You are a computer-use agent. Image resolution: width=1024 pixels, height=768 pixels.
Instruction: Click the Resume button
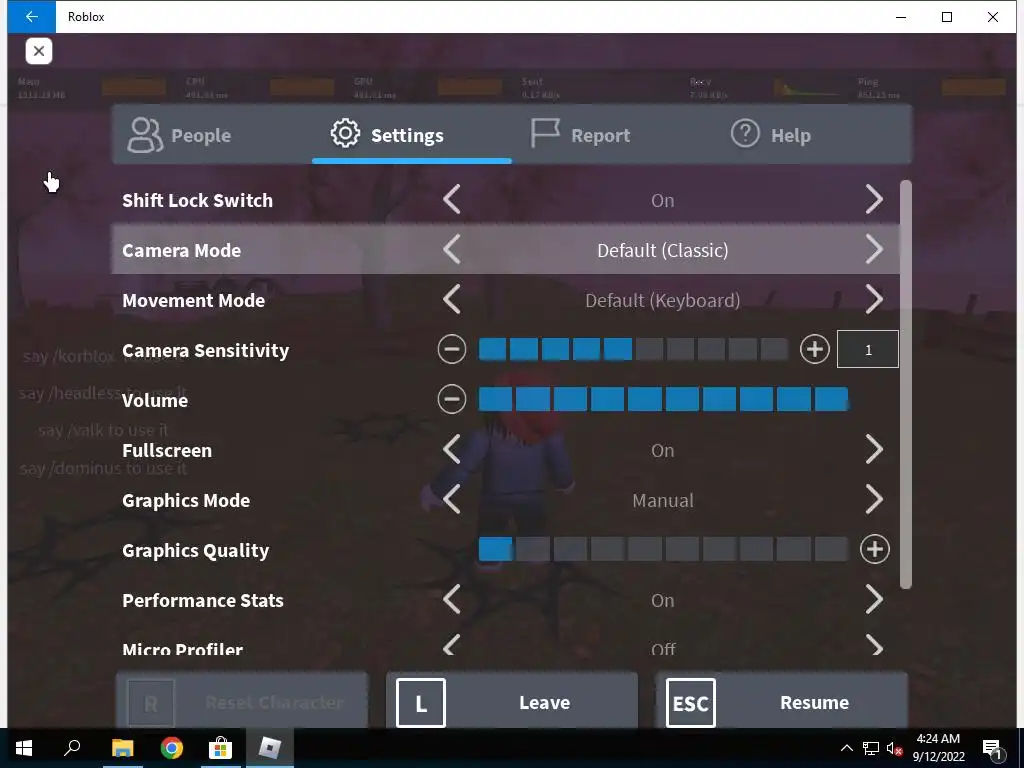pos(782,702)
